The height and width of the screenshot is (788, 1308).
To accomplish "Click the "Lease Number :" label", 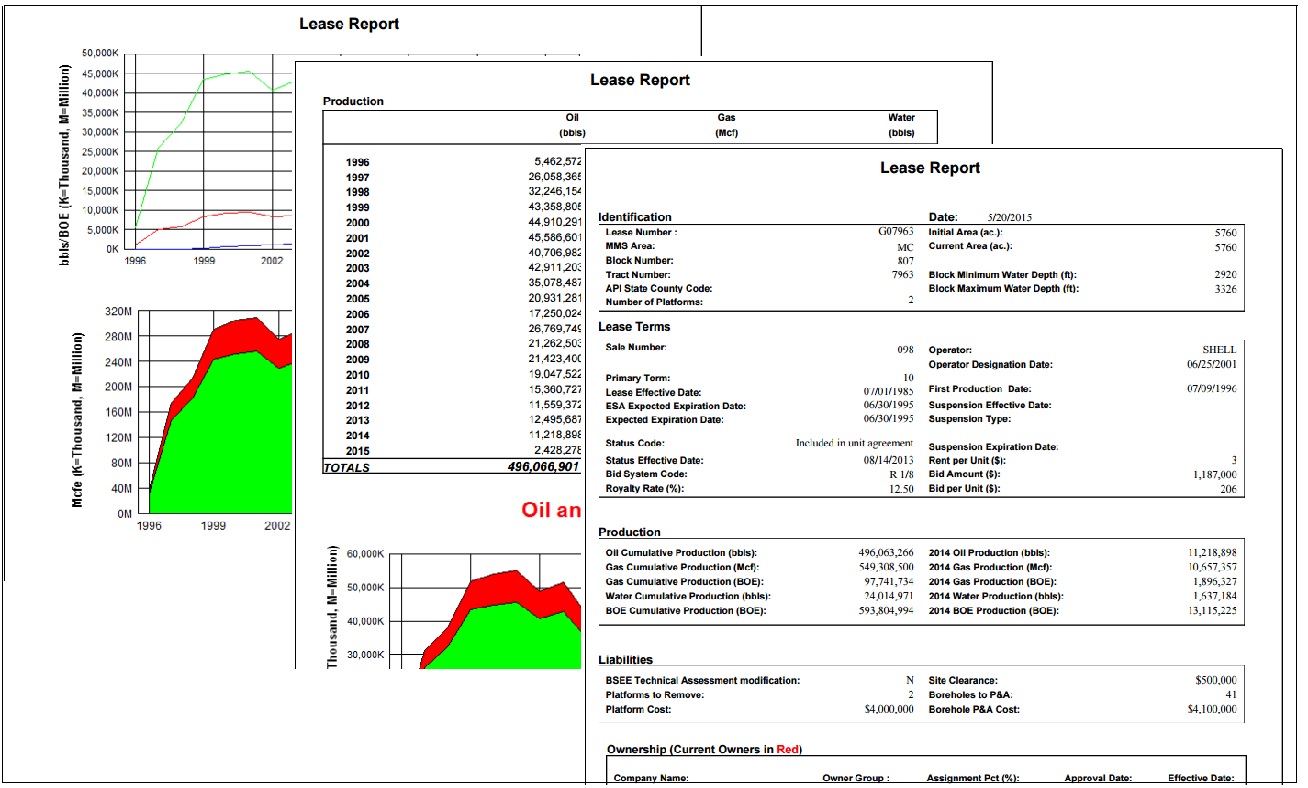I will [x=641, y=232].
